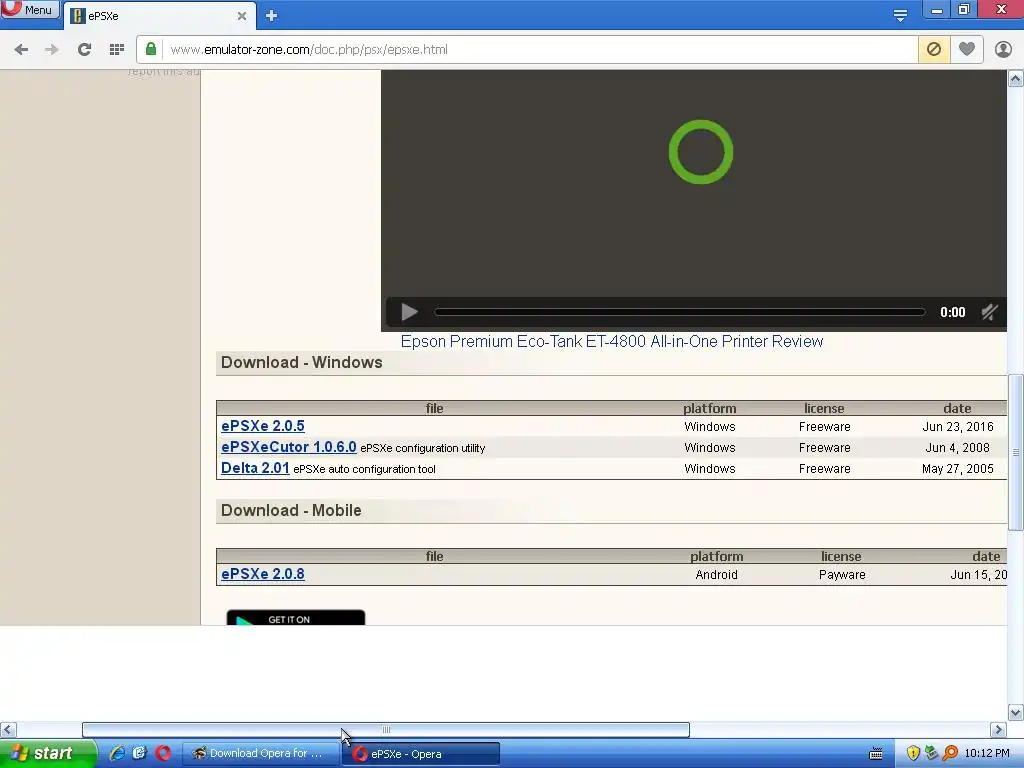This screenshot has height=768, width=1024.
Task: Click the vertical scrollbar up arrow
Action: point(1016,79)
